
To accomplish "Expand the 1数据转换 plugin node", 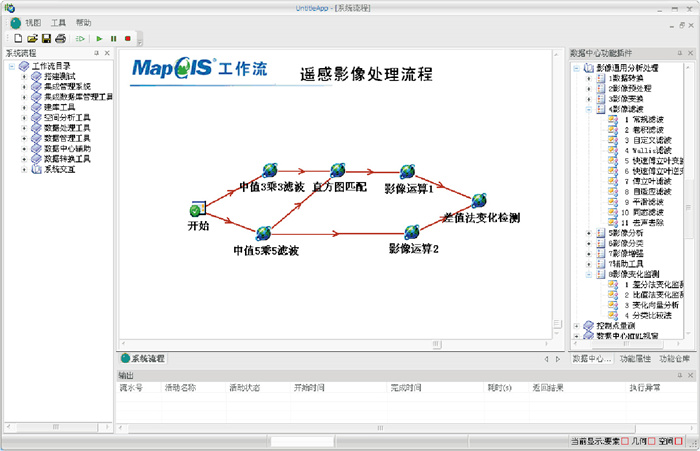I will coord(588,79).
